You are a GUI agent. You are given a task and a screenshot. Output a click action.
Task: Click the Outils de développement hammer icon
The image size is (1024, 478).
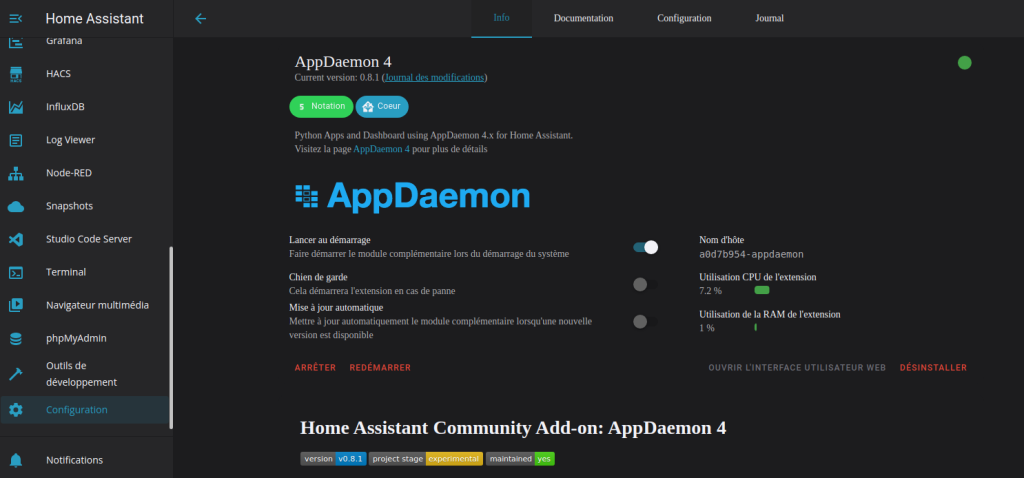pyautogui.click(x=16, y=374)
